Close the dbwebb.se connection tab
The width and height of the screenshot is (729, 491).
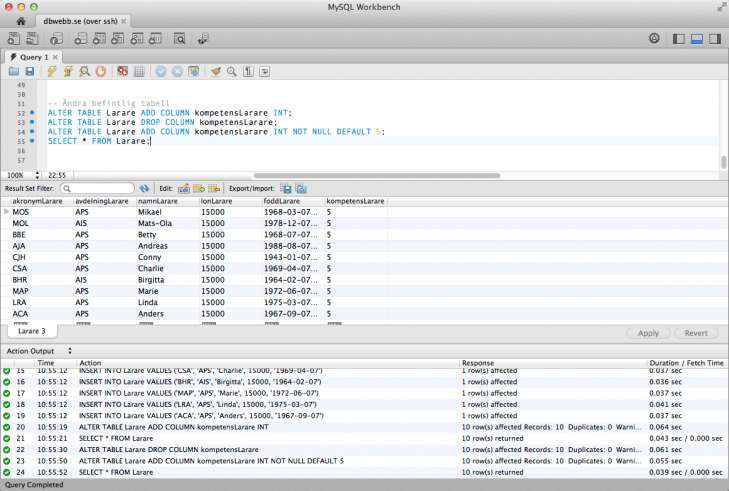(x=124, y=21)
